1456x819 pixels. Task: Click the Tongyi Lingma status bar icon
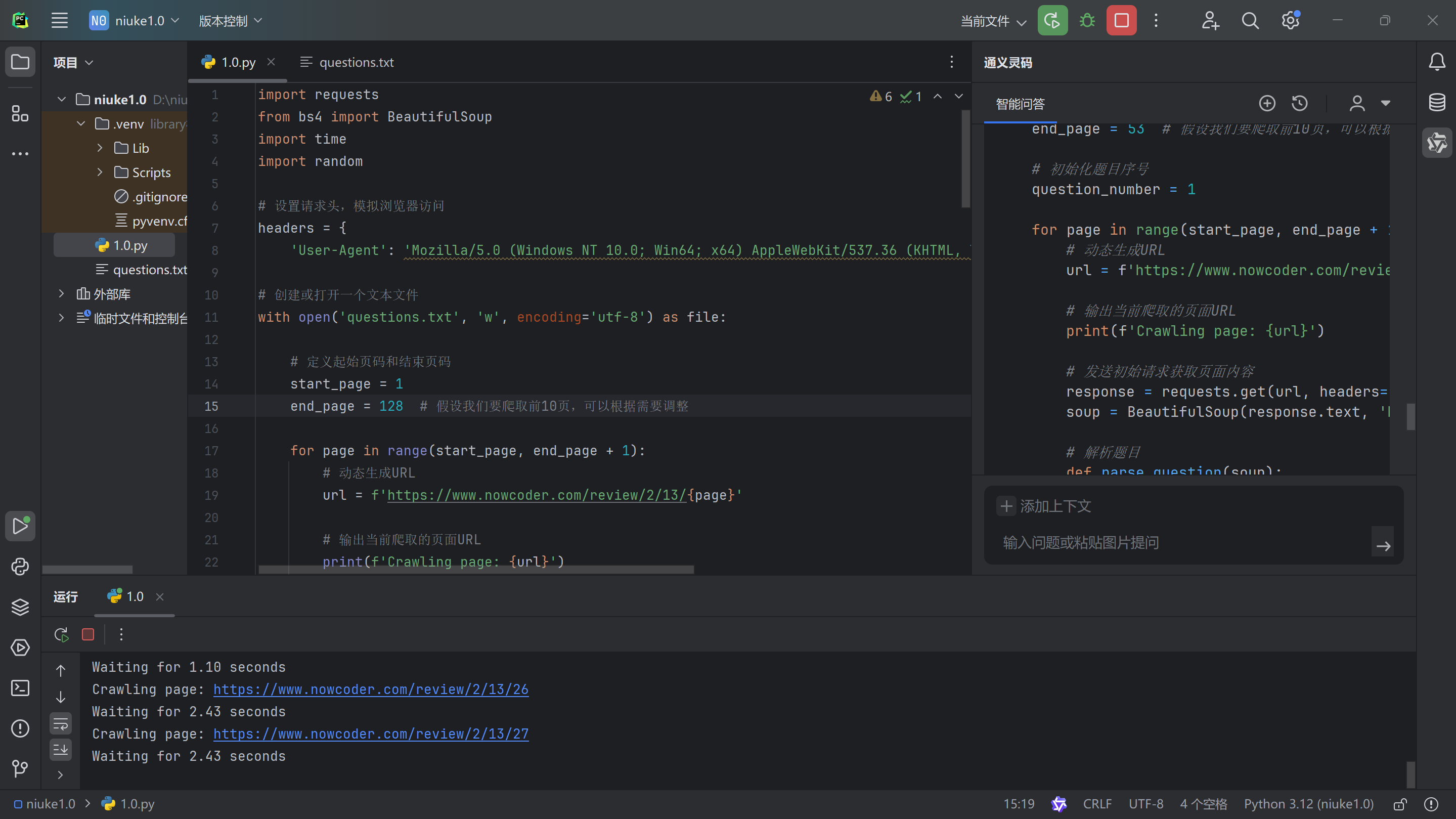pos(1058,804)
